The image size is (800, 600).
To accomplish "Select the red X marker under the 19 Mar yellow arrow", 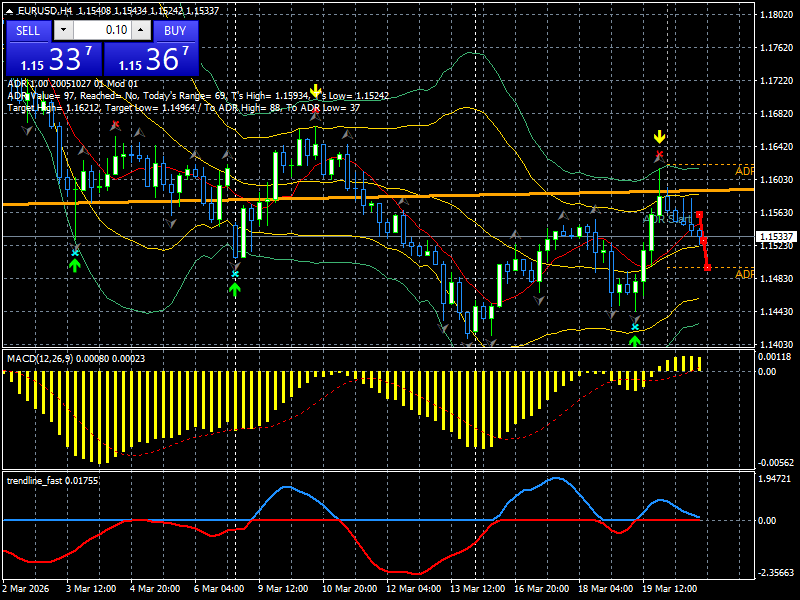I will pos(660,154).
